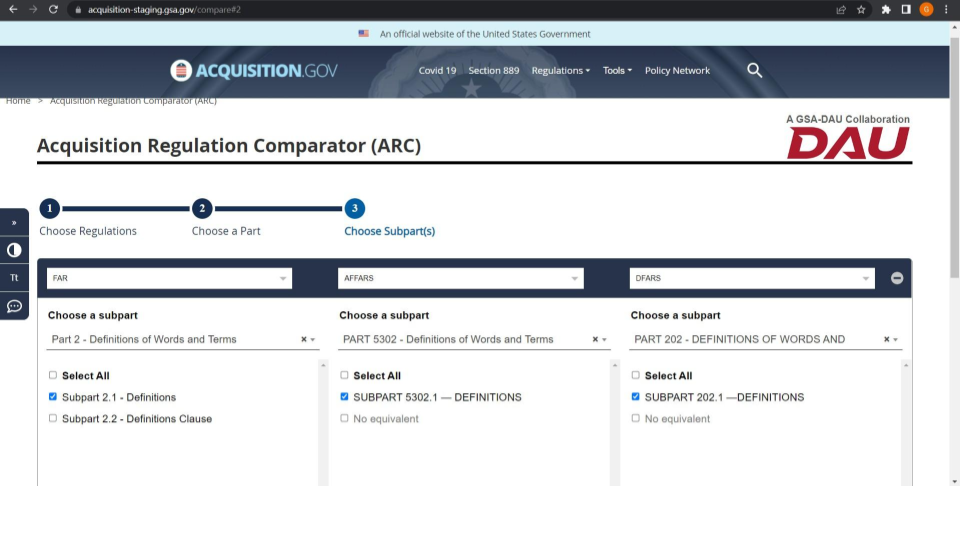Open the Tools menu
Image resolution: width=960 pixels, height=540 pixels.
617,71
